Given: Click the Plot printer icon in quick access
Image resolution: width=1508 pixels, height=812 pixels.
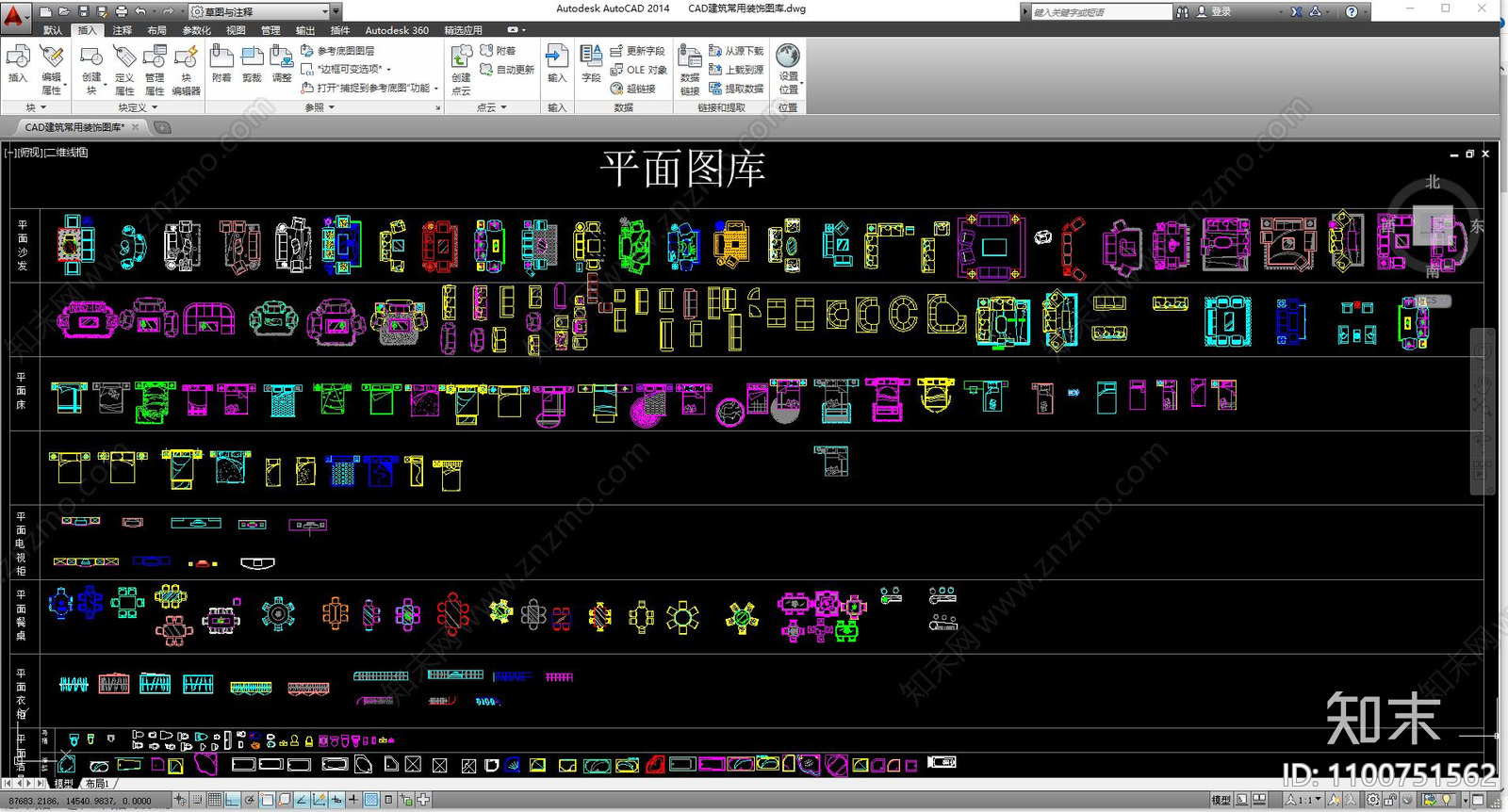Looking at the screenshot, I should (x=121, y=11).
